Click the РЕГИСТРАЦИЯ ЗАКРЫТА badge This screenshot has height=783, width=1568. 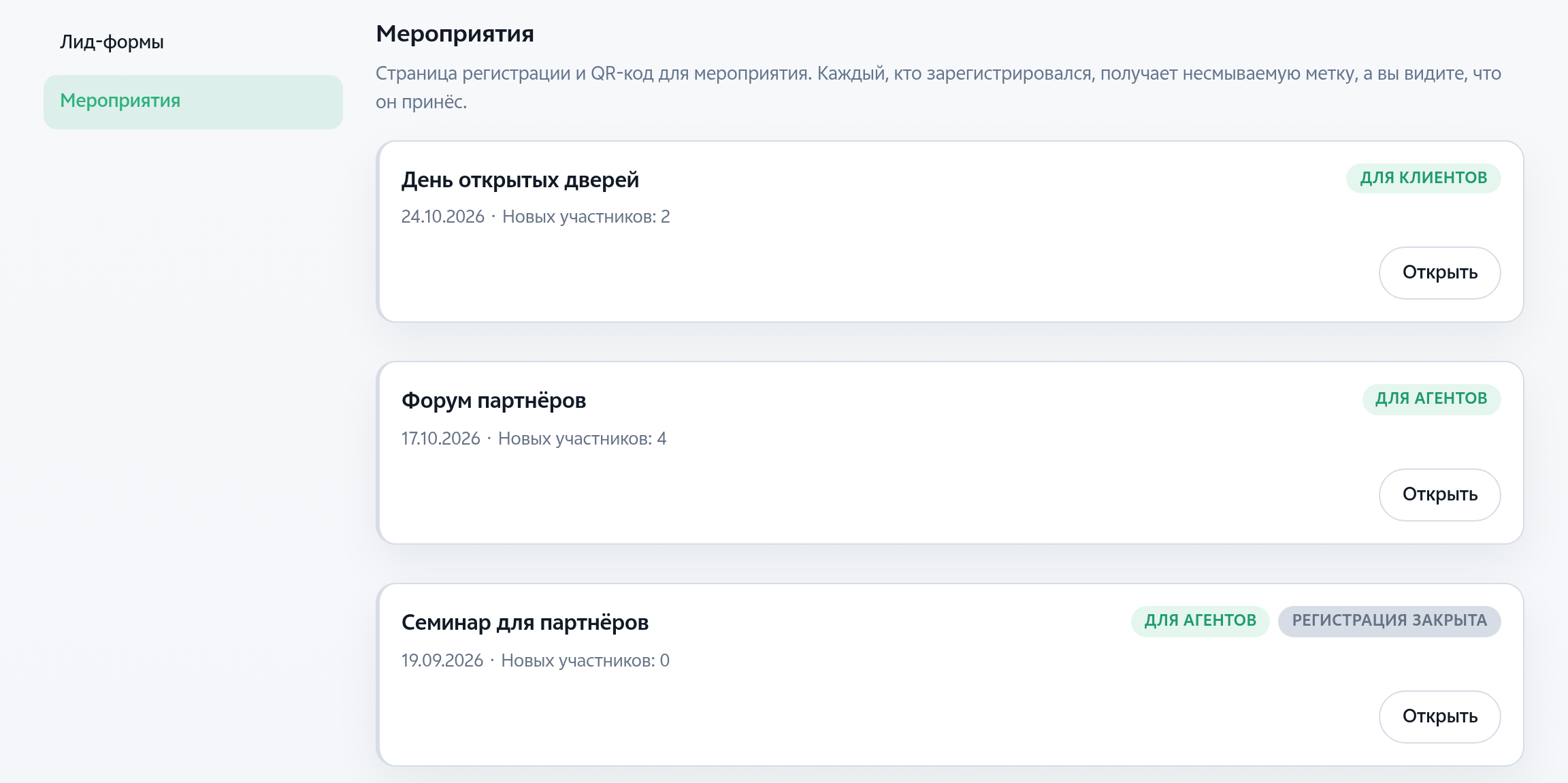(1389, 620)
